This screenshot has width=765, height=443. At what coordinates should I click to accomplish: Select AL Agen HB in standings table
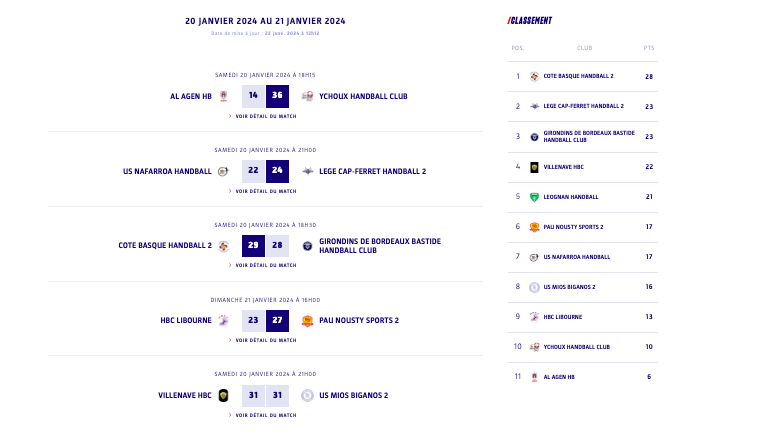(559, 377)
